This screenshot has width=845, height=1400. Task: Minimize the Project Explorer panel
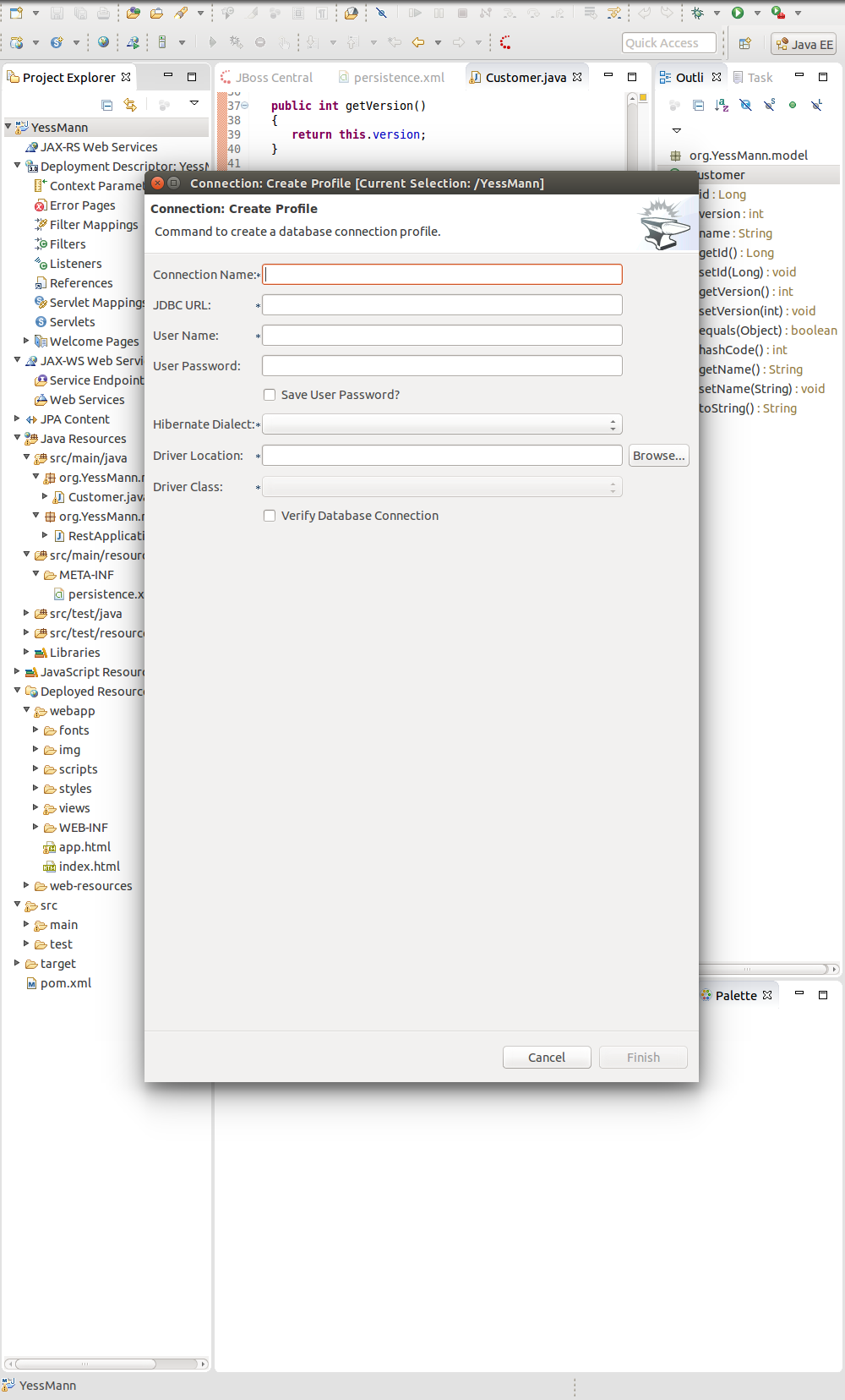coord(168,76)
